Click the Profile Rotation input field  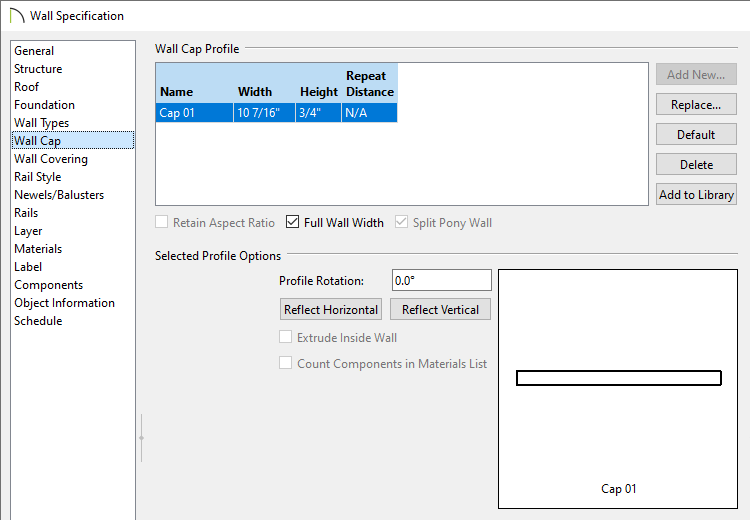pos(441,280)
